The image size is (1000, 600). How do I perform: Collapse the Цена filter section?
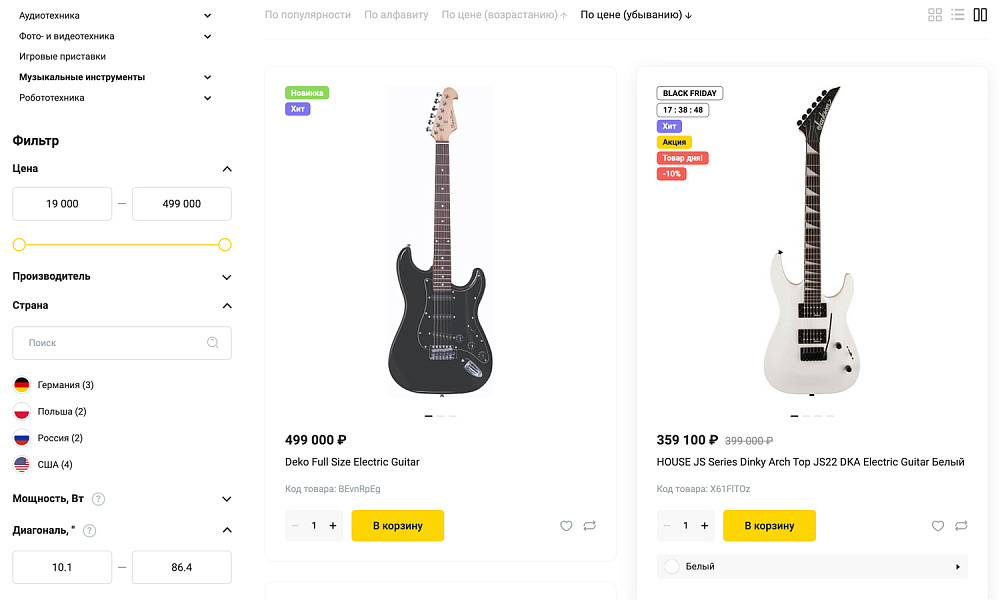pyautogui.click(x=227, y=169)
